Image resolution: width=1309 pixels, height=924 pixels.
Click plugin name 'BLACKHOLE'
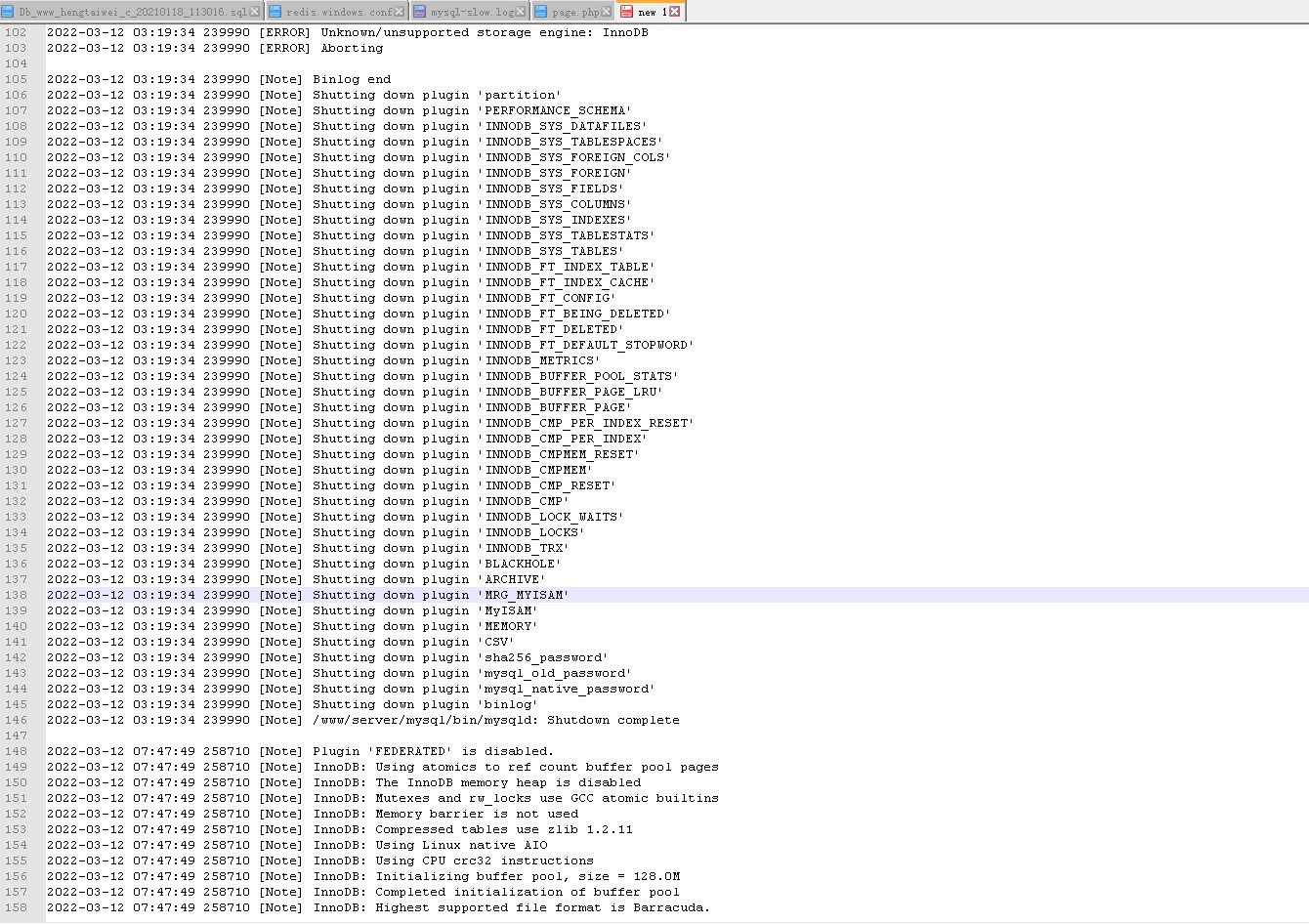click(520, 564)
